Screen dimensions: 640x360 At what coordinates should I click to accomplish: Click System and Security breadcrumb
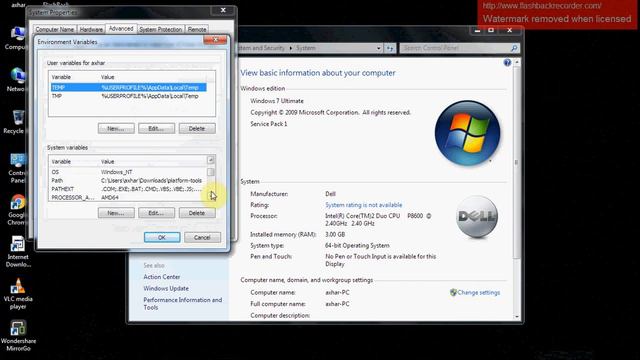click(x=261, y=48)
